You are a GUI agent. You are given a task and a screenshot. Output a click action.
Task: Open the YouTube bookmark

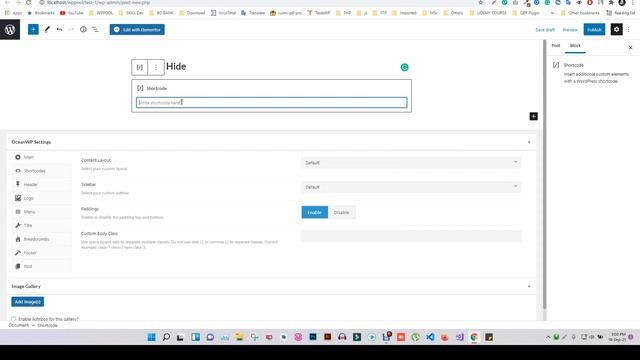coord(71,13)
